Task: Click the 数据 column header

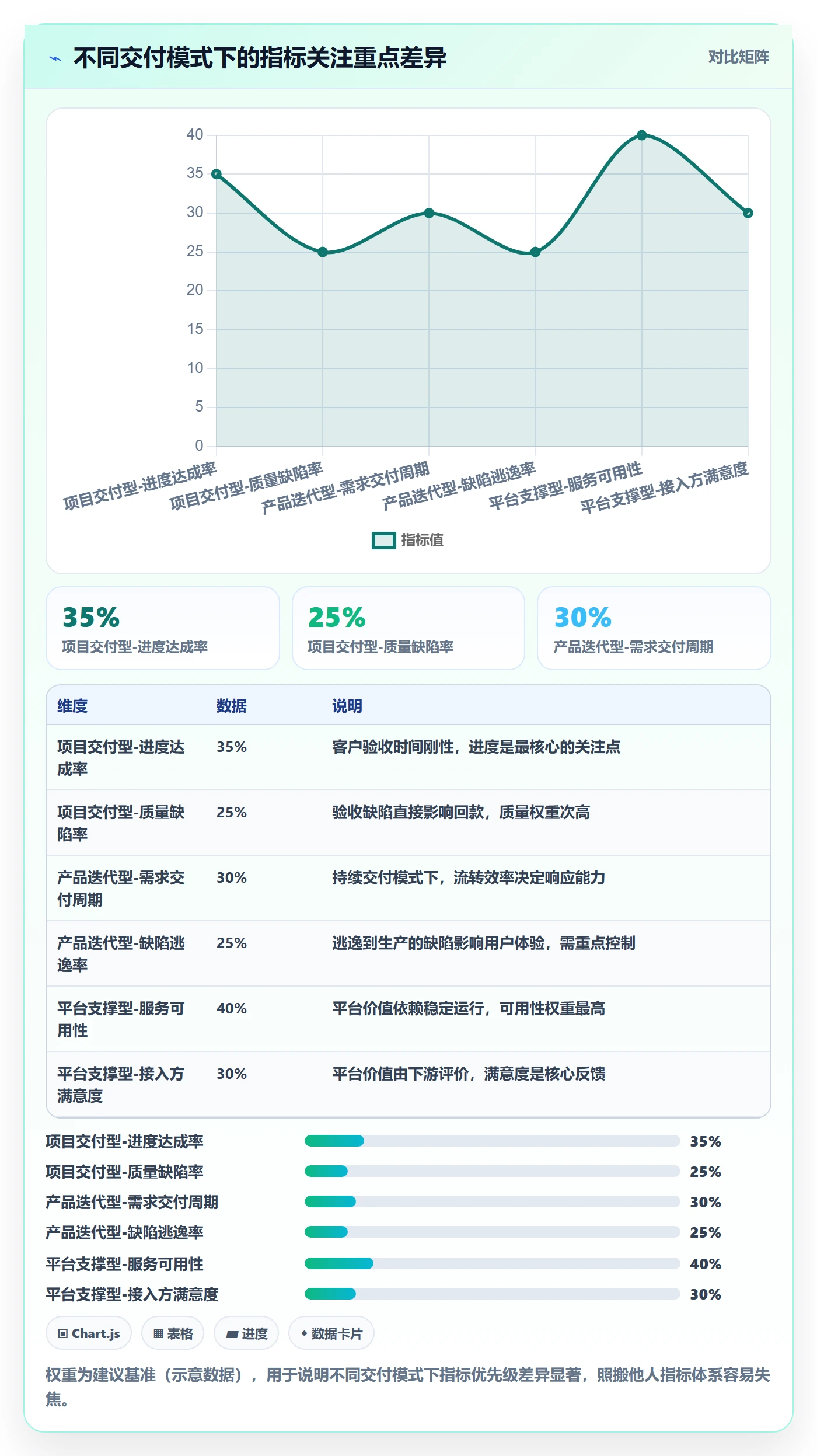Action: coord(231,706)
